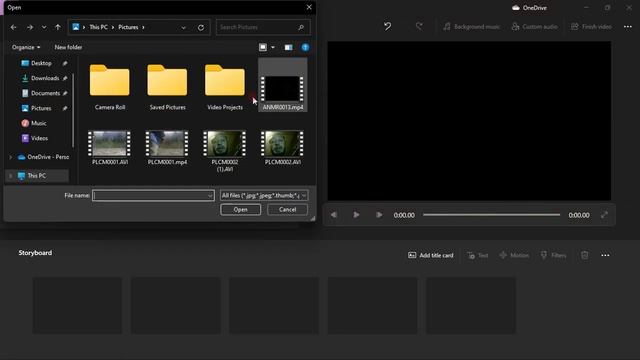Click the Open button
Image resolution: width=640 pixels, height=360 pixels.
click(x=240, y=209)
